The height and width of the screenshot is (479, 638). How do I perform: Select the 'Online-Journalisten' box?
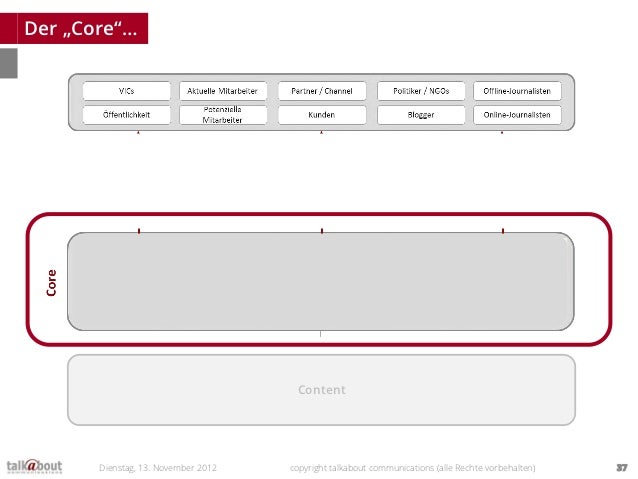517,115
